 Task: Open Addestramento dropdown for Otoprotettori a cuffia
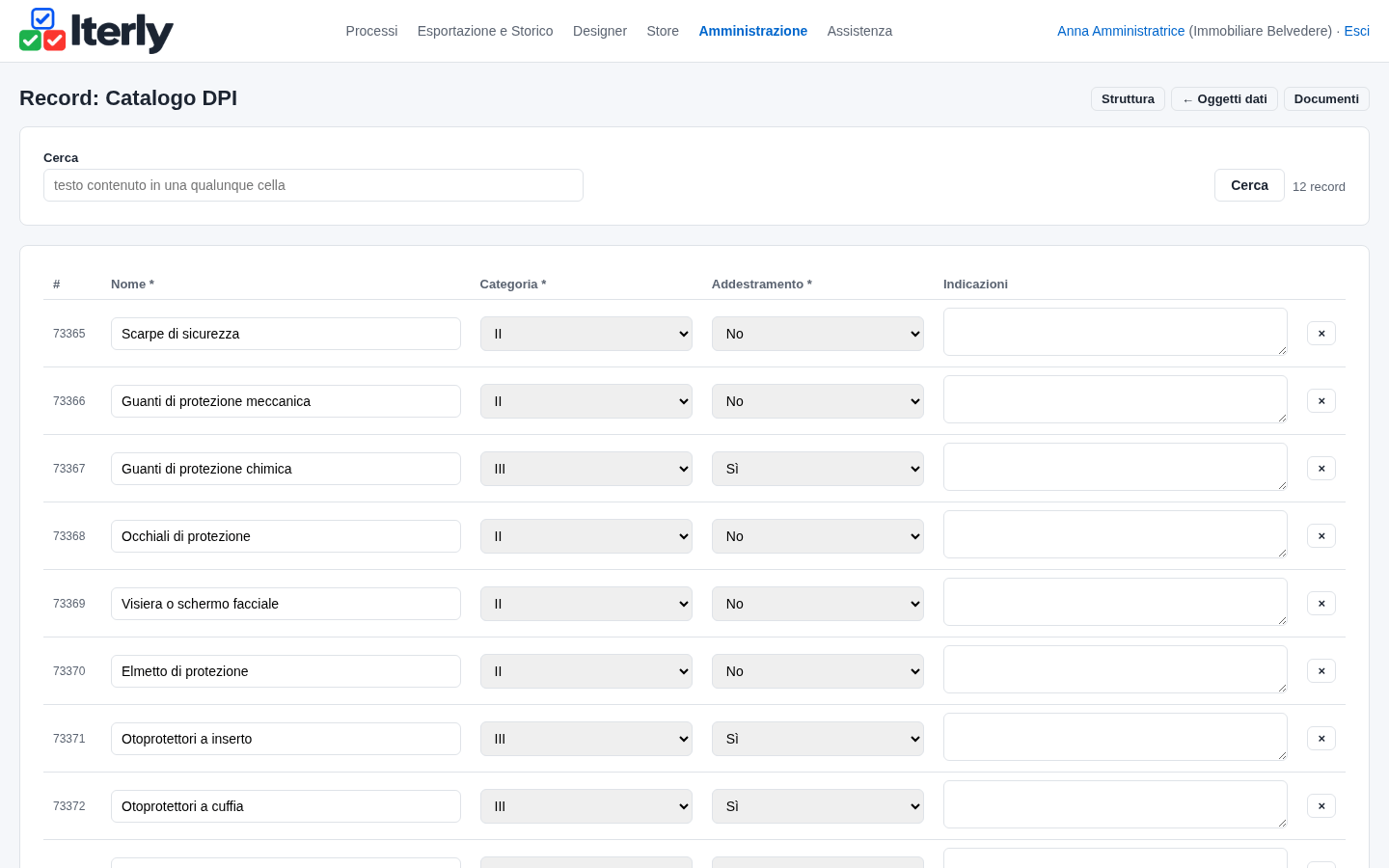[818, 806]
